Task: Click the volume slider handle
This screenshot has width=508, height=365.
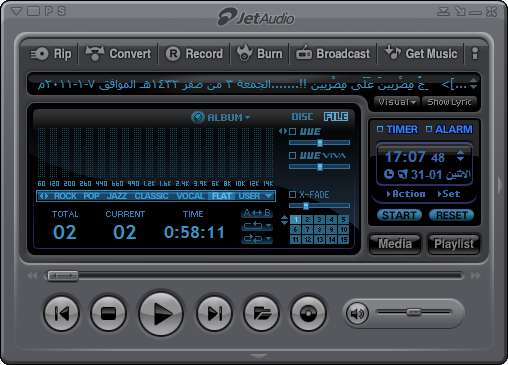Action: tap(414, 312)
